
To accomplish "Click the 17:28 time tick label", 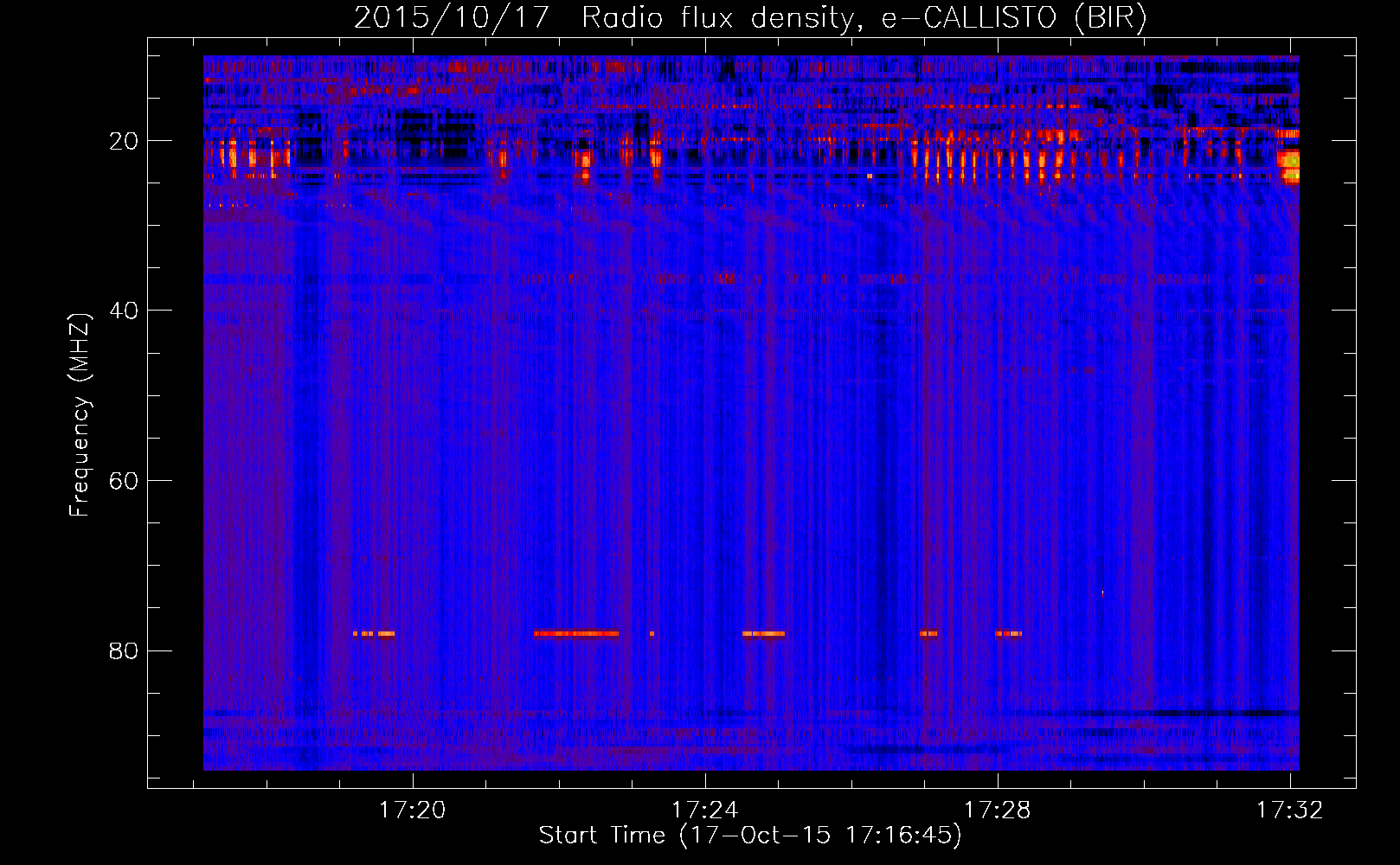I will tap(998, 810).
